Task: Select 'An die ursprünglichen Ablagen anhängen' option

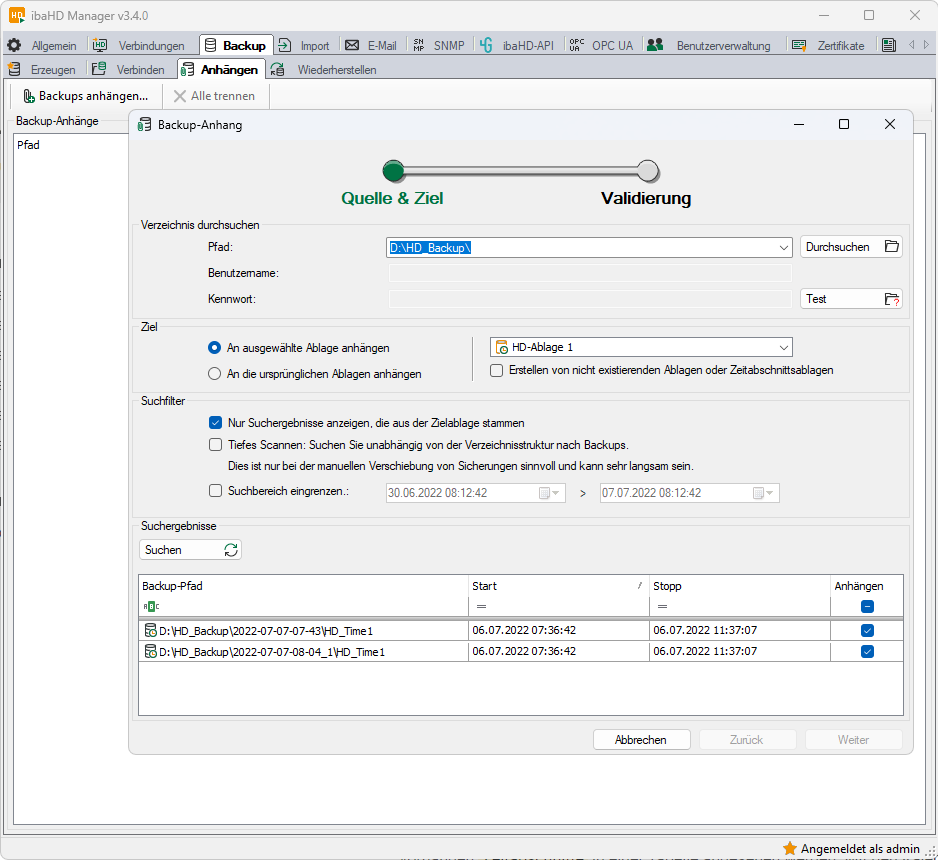Action: tap(214, 374)
